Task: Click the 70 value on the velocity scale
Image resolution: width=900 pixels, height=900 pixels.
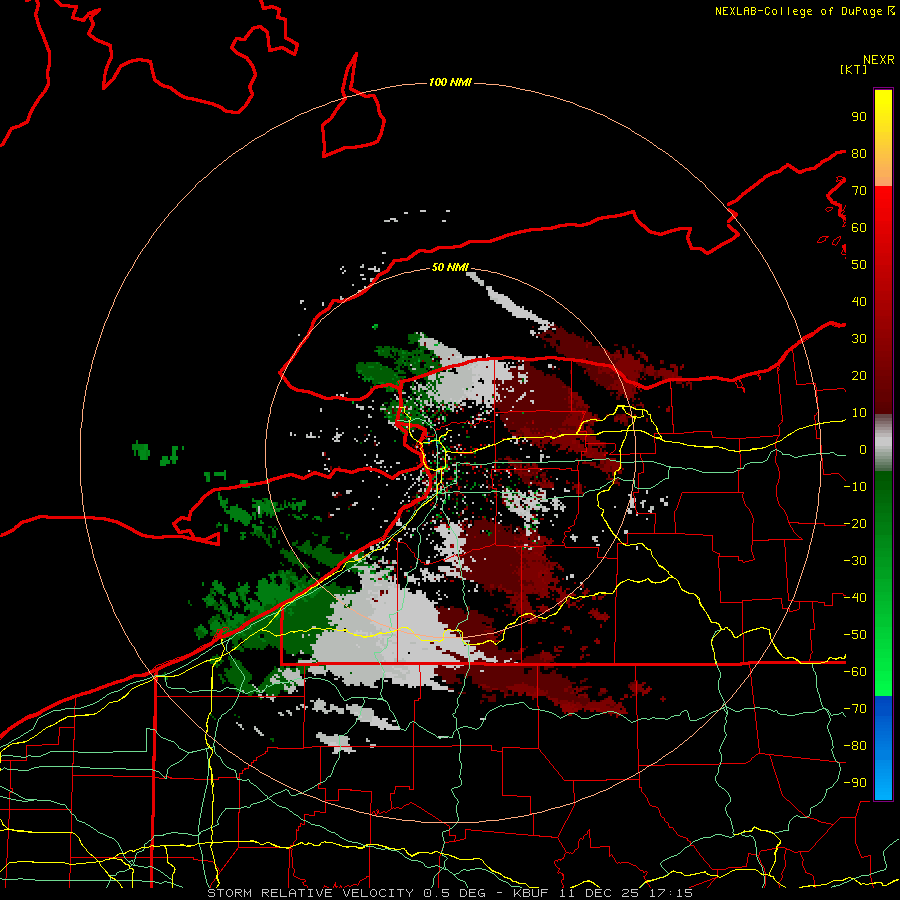Action: click(x=859, y=191)
